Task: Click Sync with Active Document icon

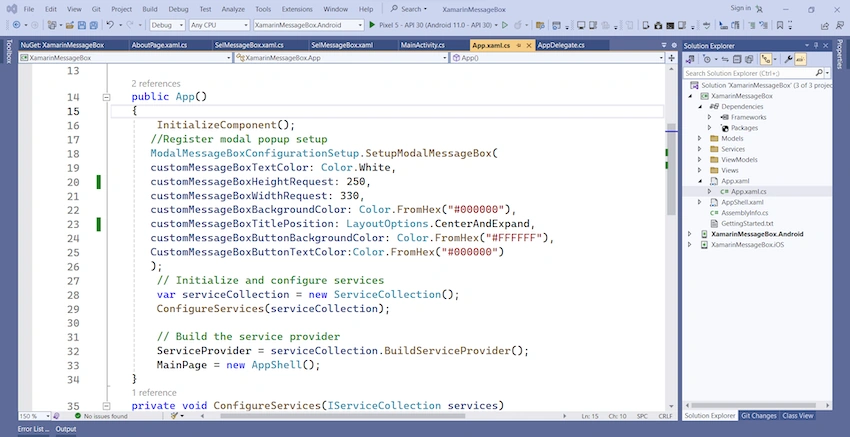Action: (725, 59)
